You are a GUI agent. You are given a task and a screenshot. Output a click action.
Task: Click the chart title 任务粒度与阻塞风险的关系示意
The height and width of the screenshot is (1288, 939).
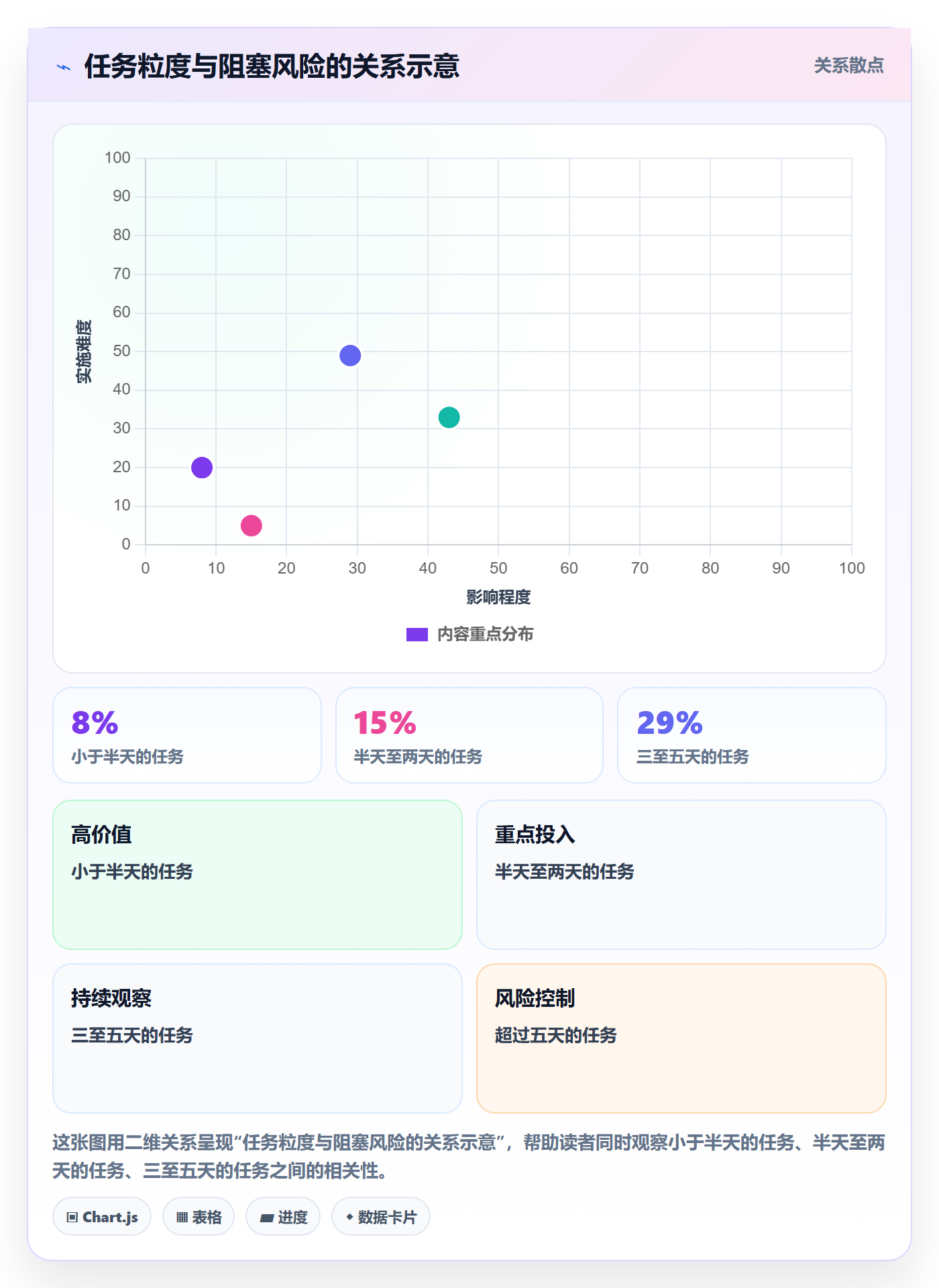coord(272,66)
